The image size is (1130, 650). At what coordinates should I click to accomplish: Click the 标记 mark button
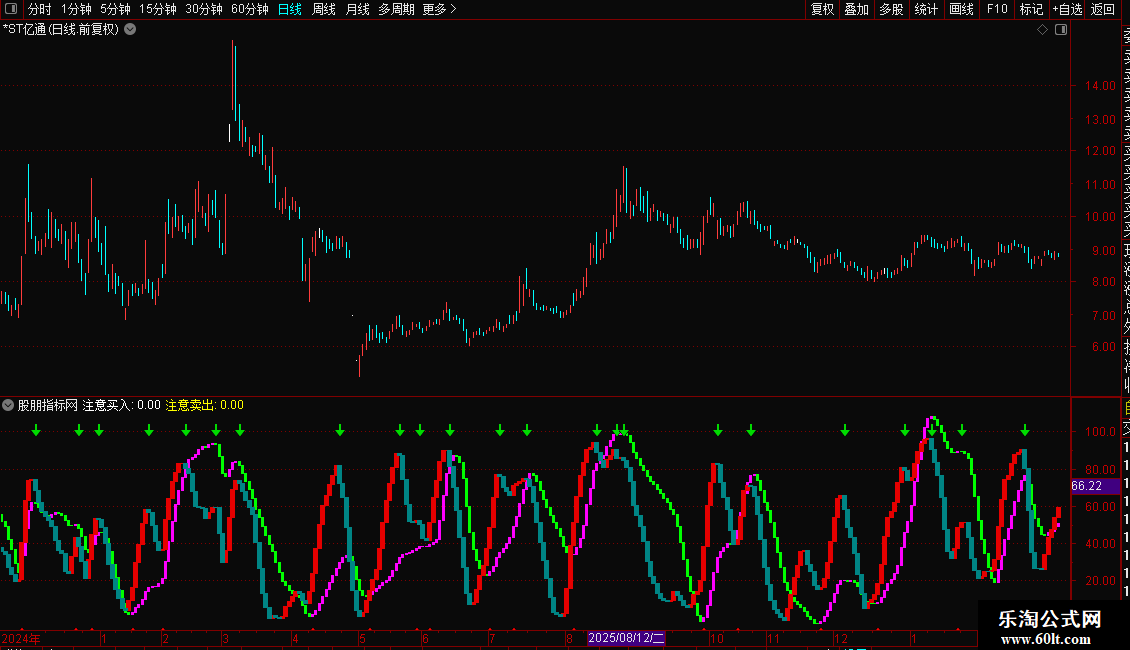[x=1031, y=9]
